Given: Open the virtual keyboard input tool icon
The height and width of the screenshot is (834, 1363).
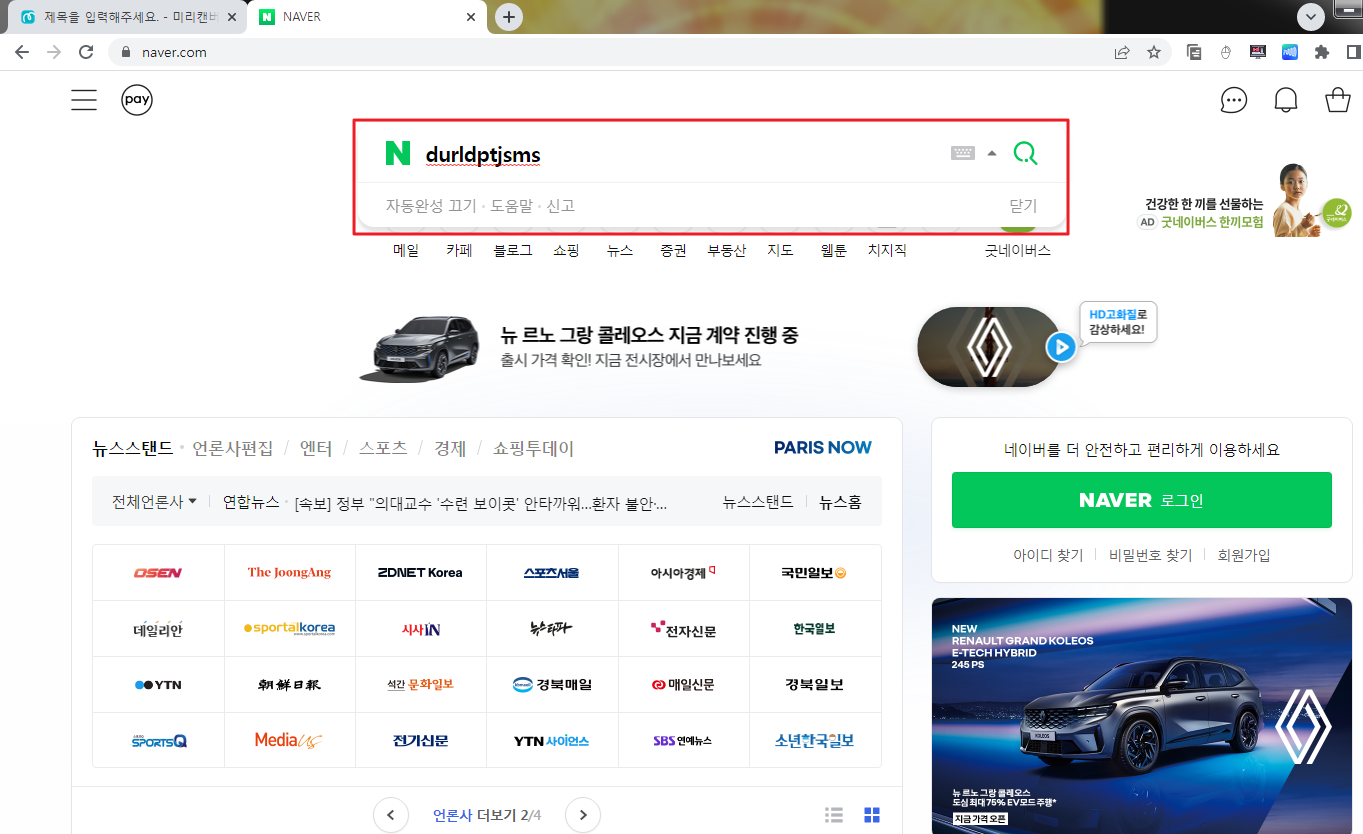Looking at the screenshot, I should click(963, 153).
